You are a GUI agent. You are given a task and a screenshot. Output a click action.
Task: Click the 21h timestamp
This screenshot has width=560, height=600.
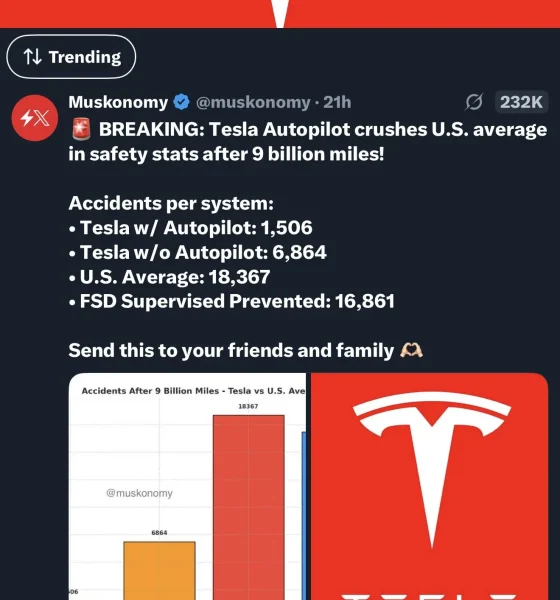click(337, 102)
